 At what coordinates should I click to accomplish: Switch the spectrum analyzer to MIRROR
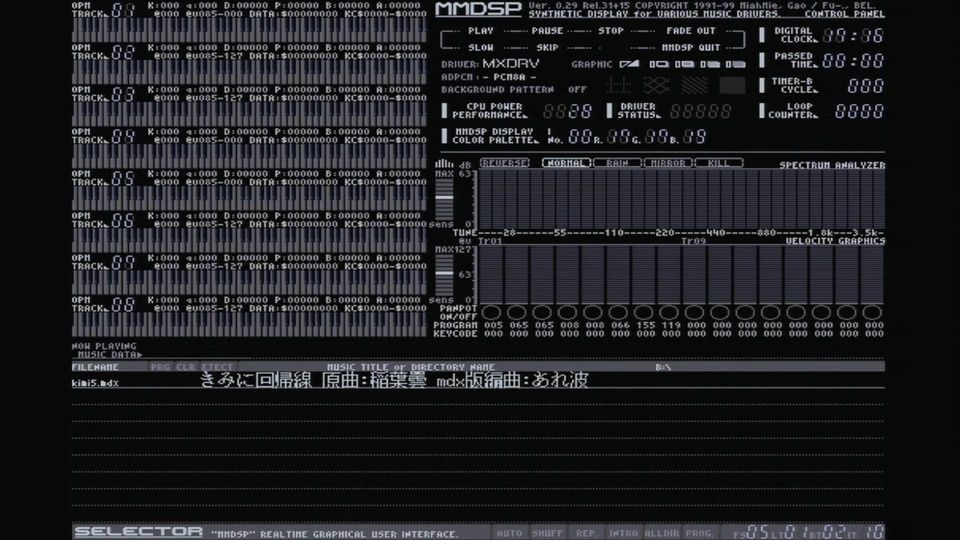coord(668,163)
